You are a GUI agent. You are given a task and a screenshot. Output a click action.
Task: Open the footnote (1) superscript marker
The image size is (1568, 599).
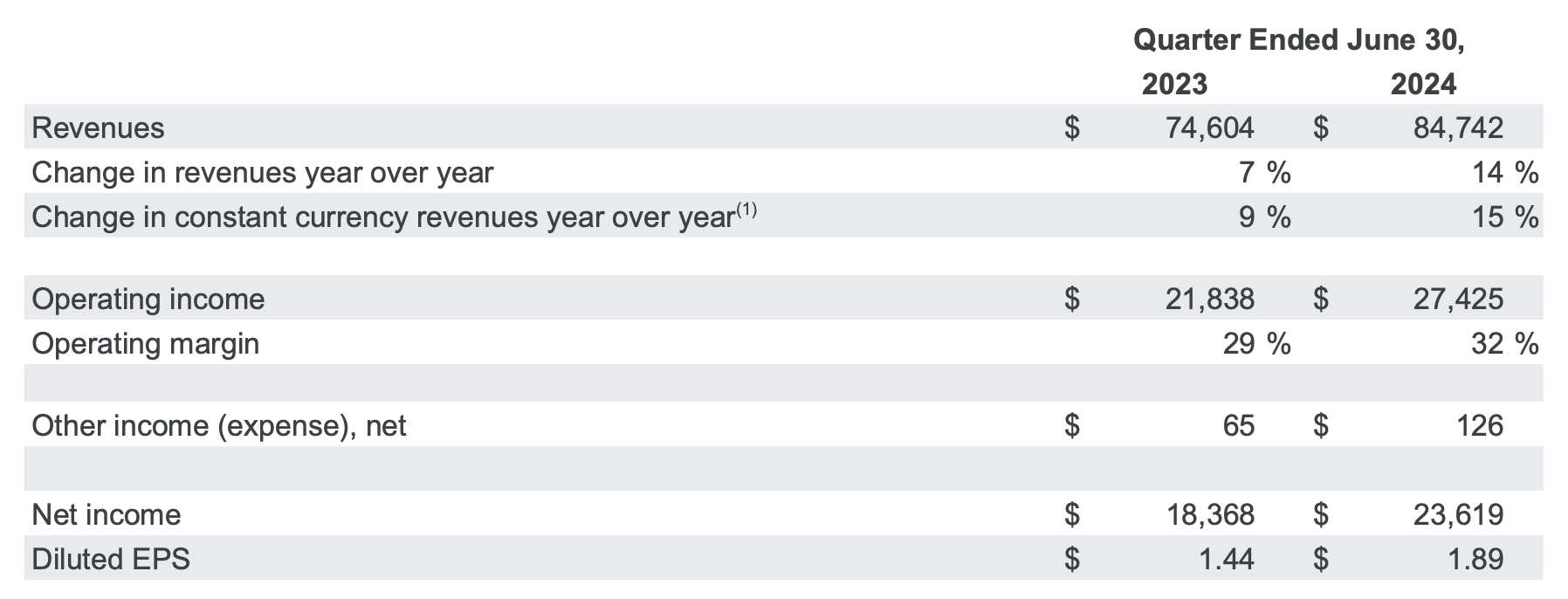(x=746, y=210)
